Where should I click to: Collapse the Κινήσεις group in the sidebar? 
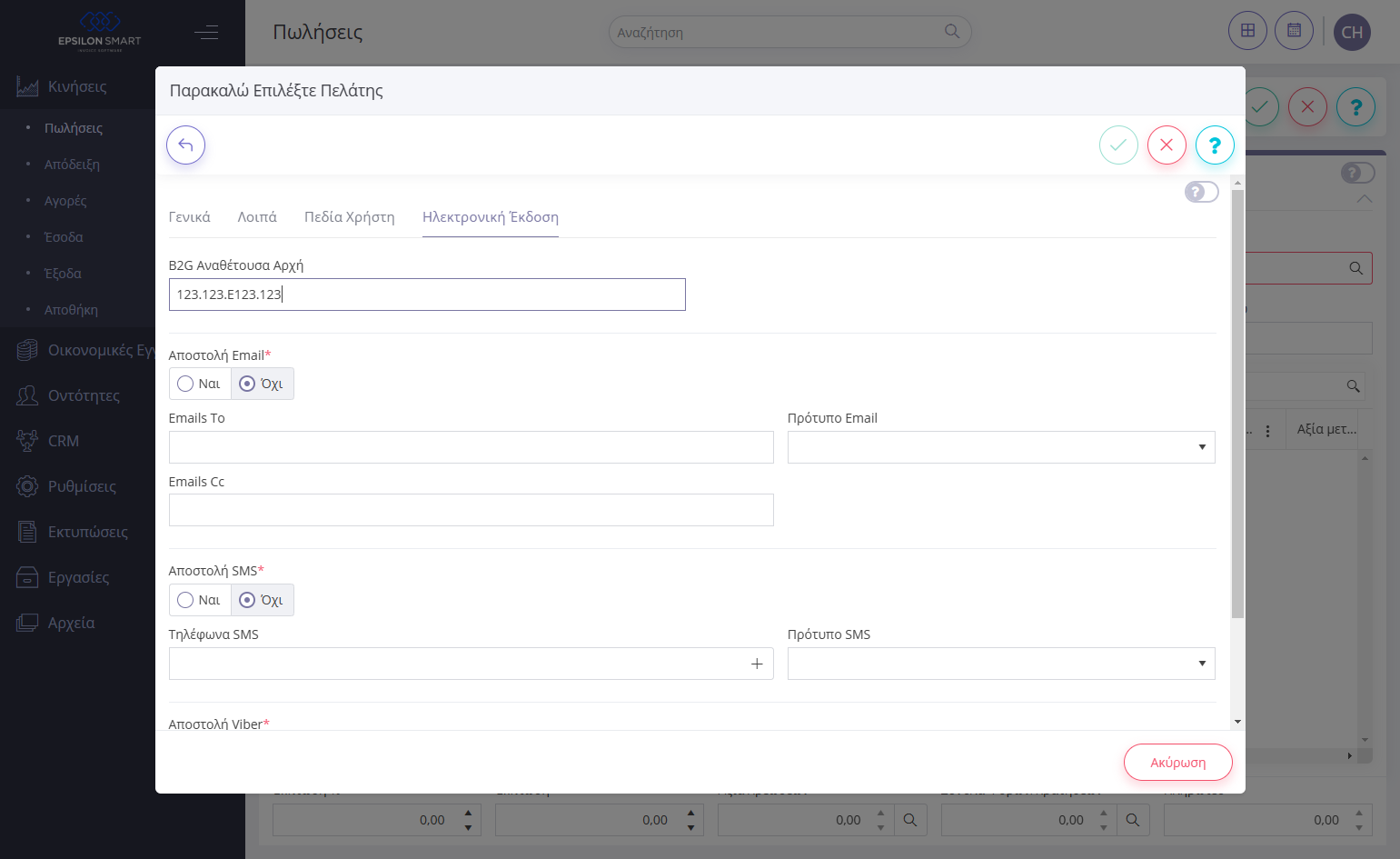[x=77, y=86]
